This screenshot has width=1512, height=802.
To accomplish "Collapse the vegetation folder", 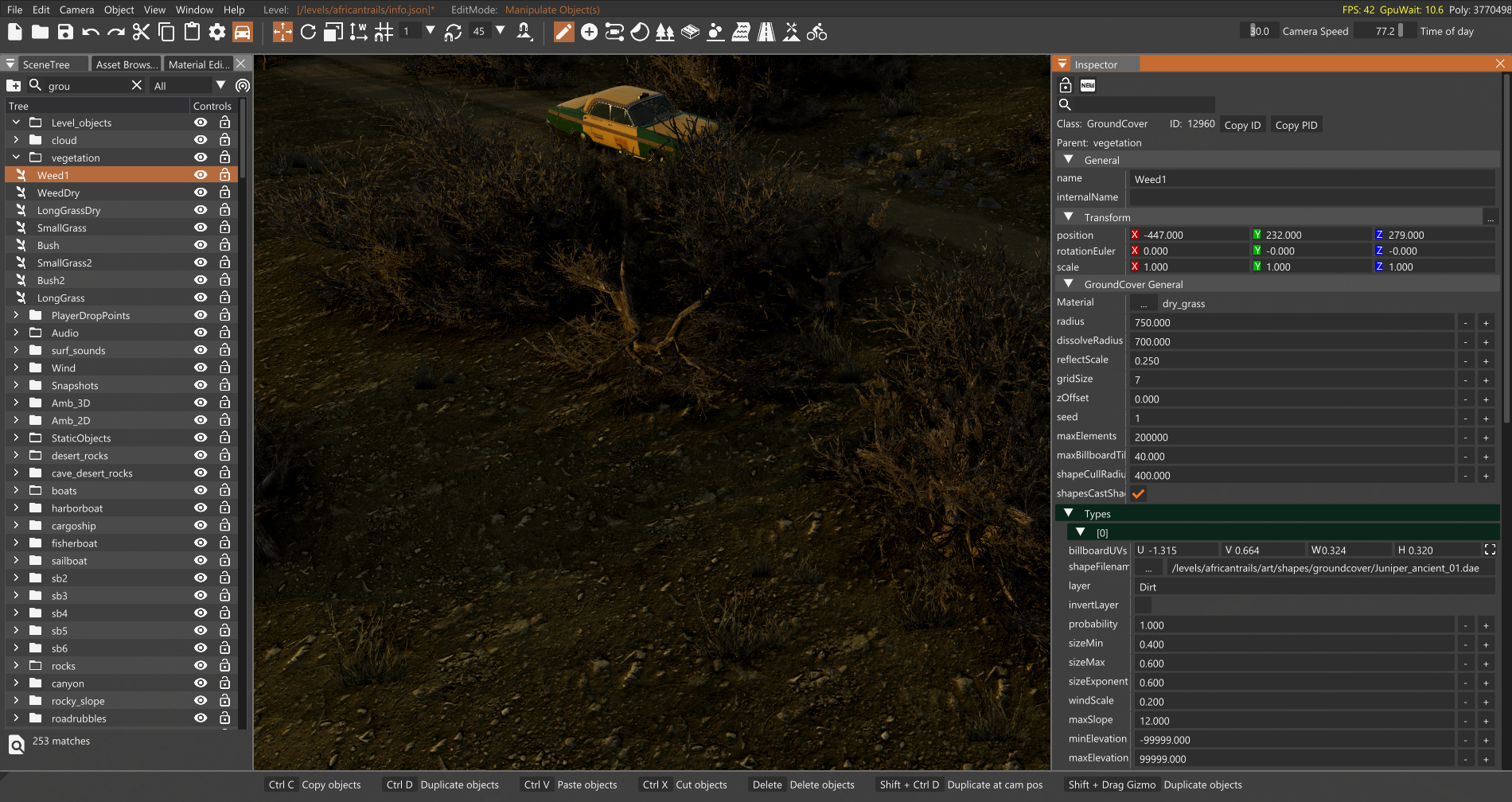I will [x=16, y=158].
